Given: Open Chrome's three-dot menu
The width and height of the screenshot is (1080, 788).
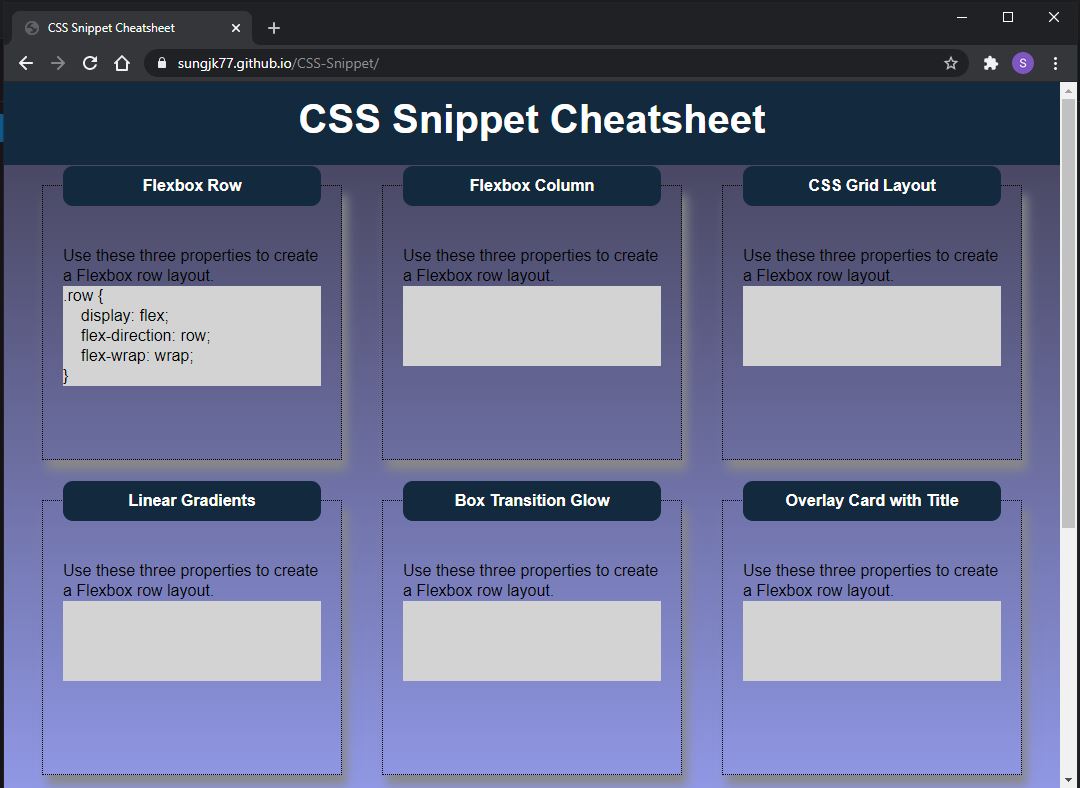Looking at the screenshot, I should point(1055,63).
